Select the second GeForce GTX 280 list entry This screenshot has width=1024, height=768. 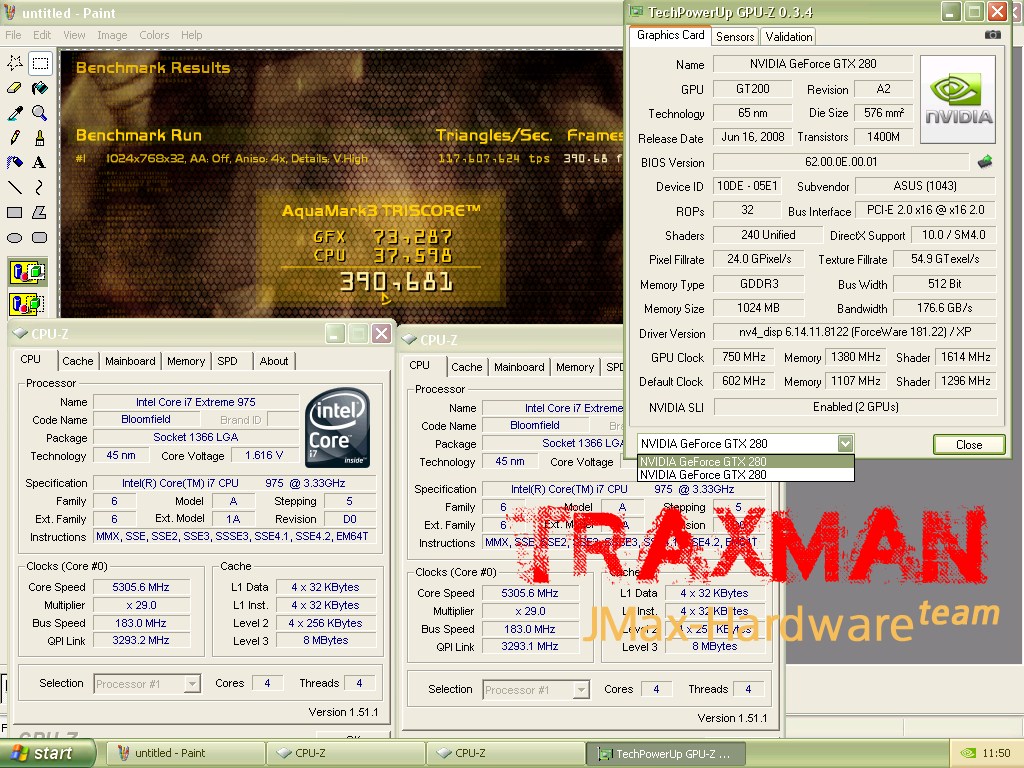[x=745, y=475]
